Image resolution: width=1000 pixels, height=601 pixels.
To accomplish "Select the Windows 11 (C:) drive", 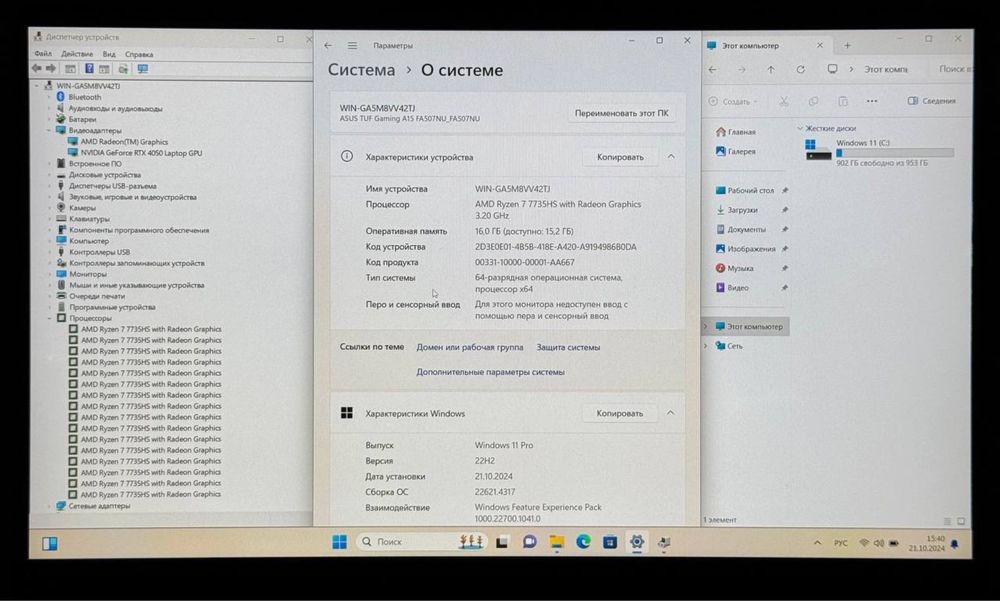I will pos(880,152).
